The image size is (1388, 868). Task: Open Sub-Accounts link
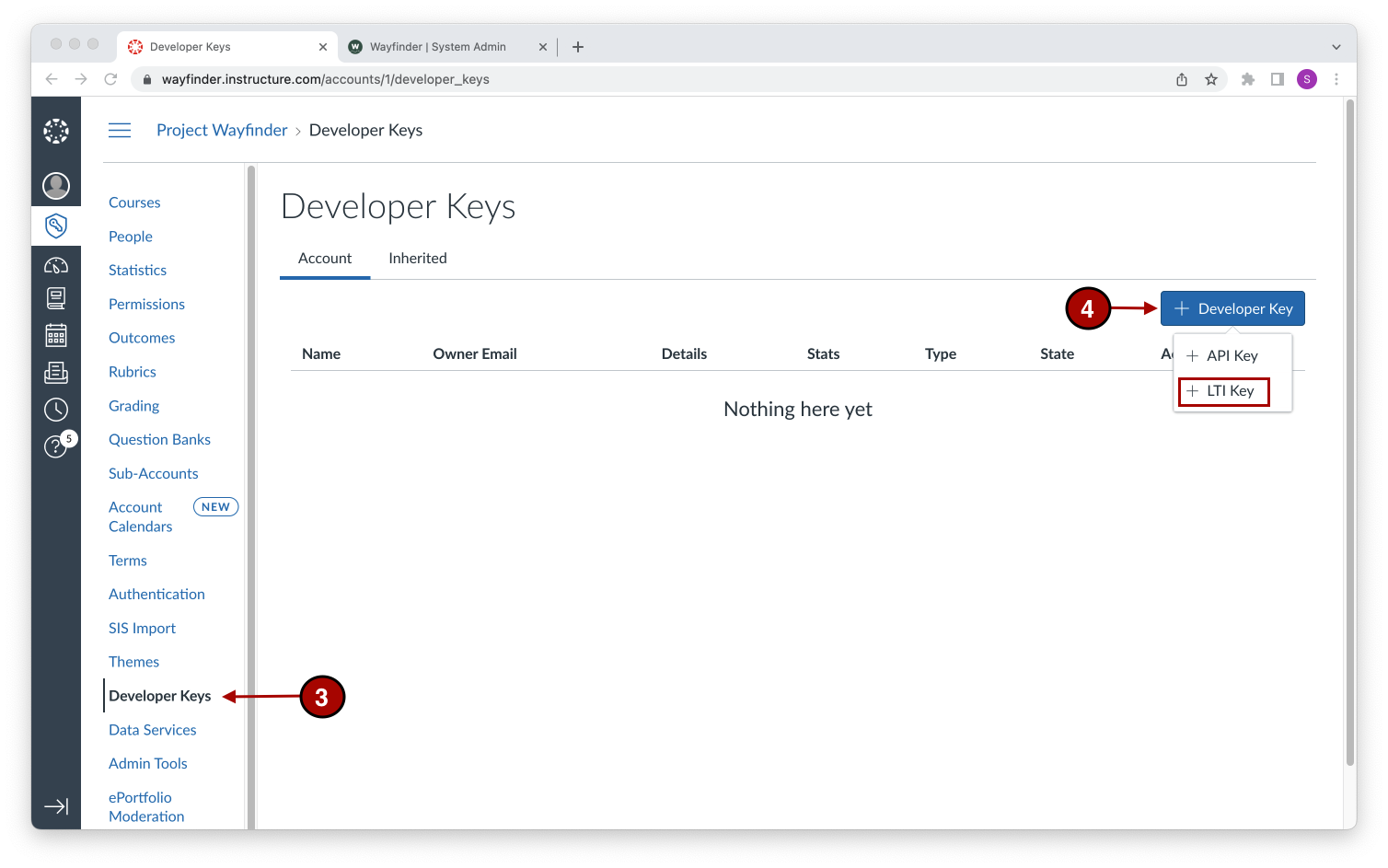(x=154, y=474)
